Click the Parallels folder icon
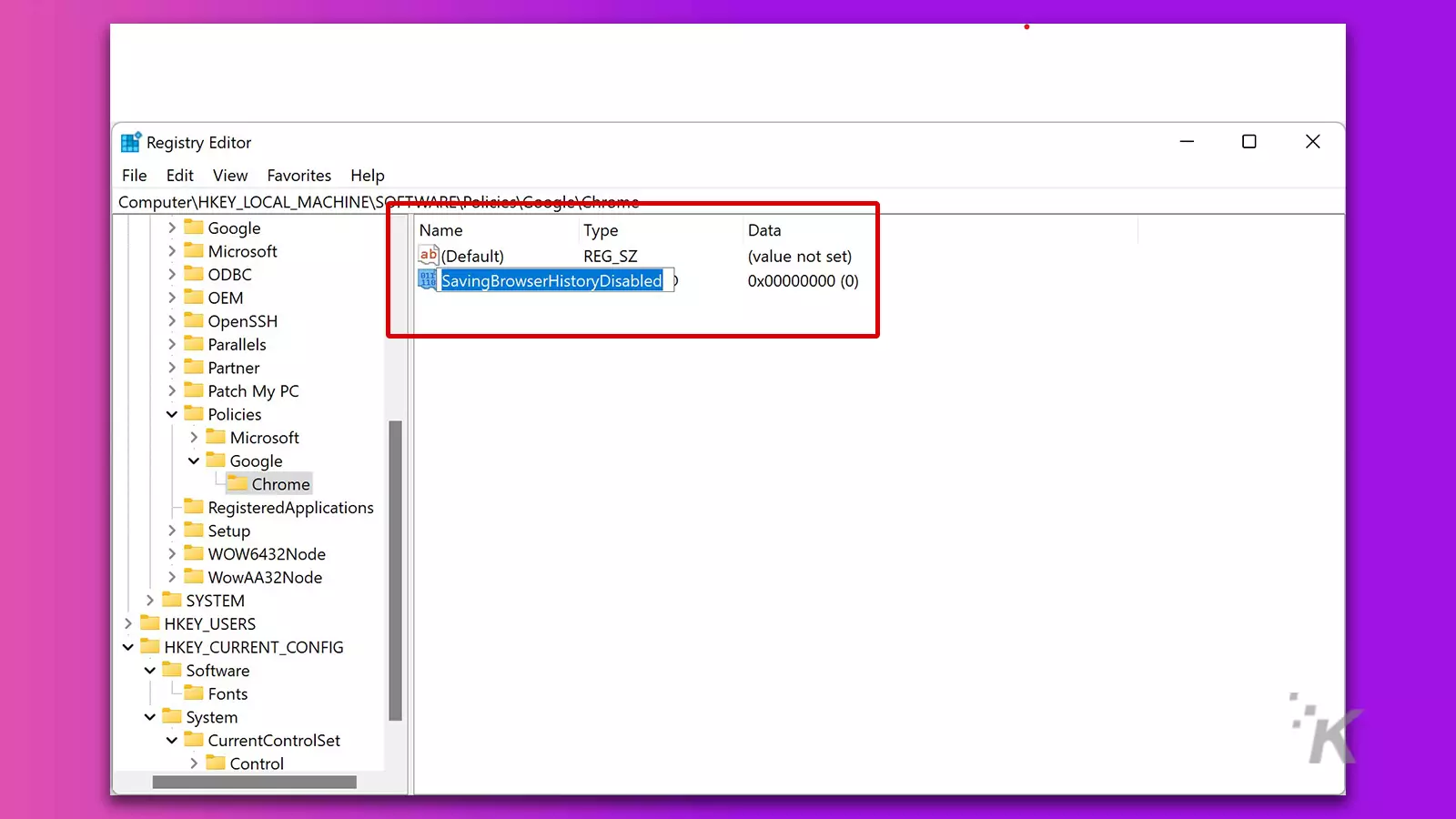 (194, 343)
